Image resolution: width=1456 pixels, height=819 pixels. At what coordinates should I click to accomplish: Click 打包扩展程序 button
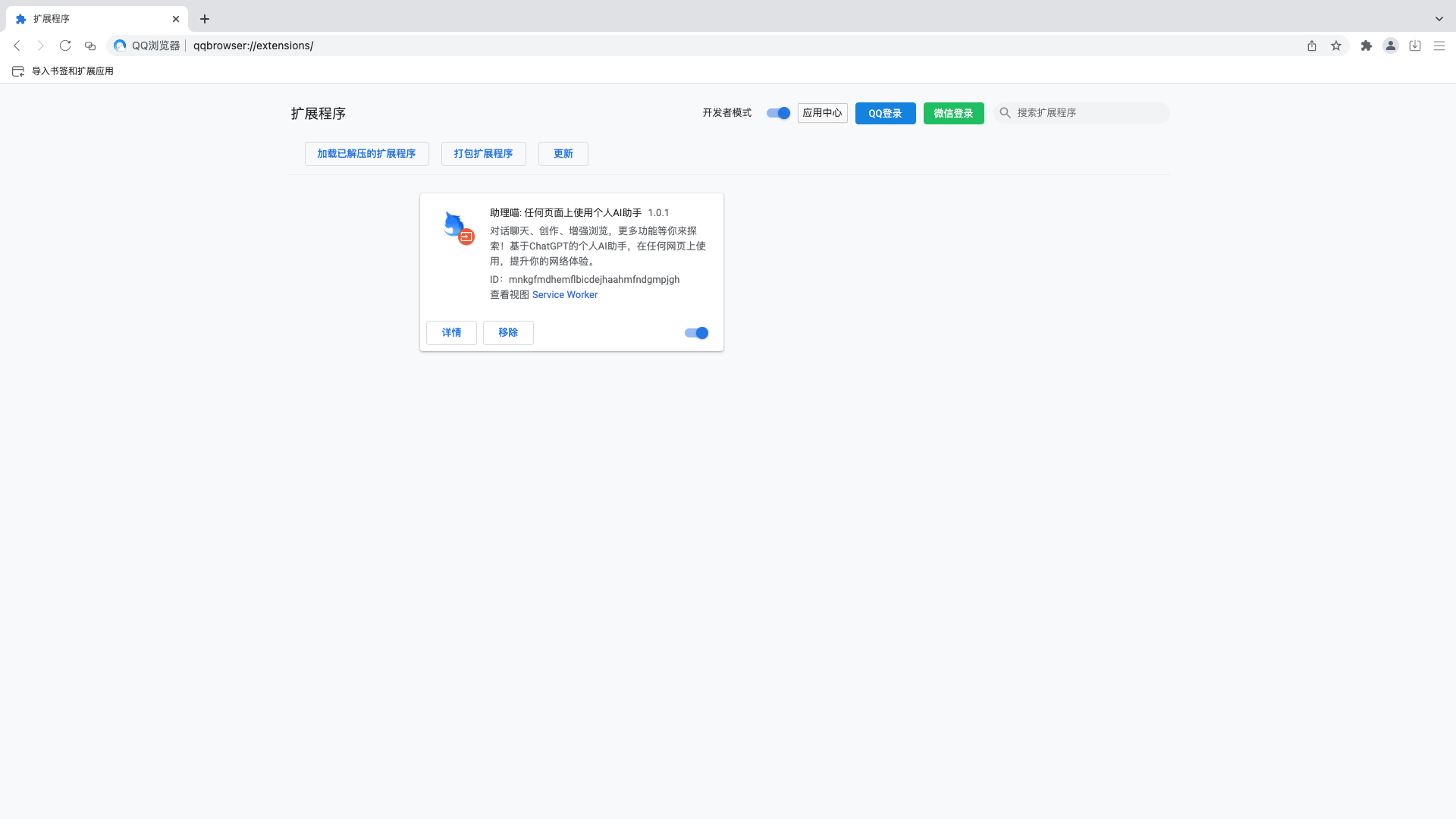click(484, 154)
